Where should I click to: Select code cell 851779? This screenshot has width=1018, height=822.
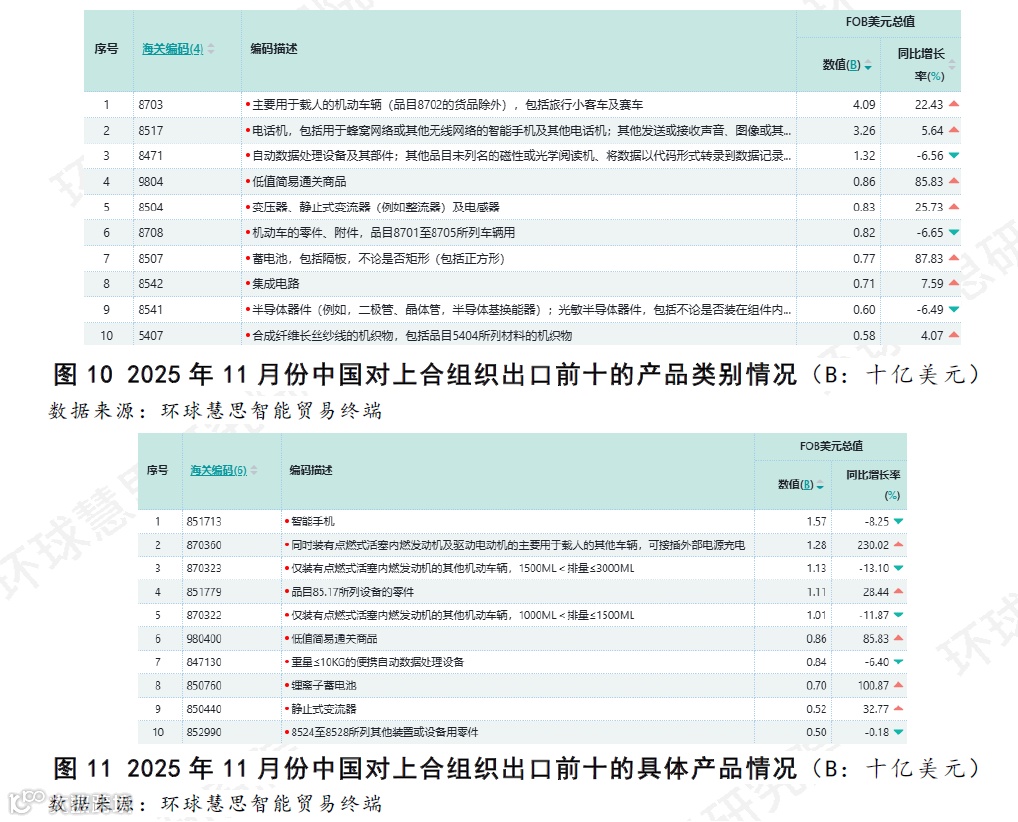click(204, 592)
